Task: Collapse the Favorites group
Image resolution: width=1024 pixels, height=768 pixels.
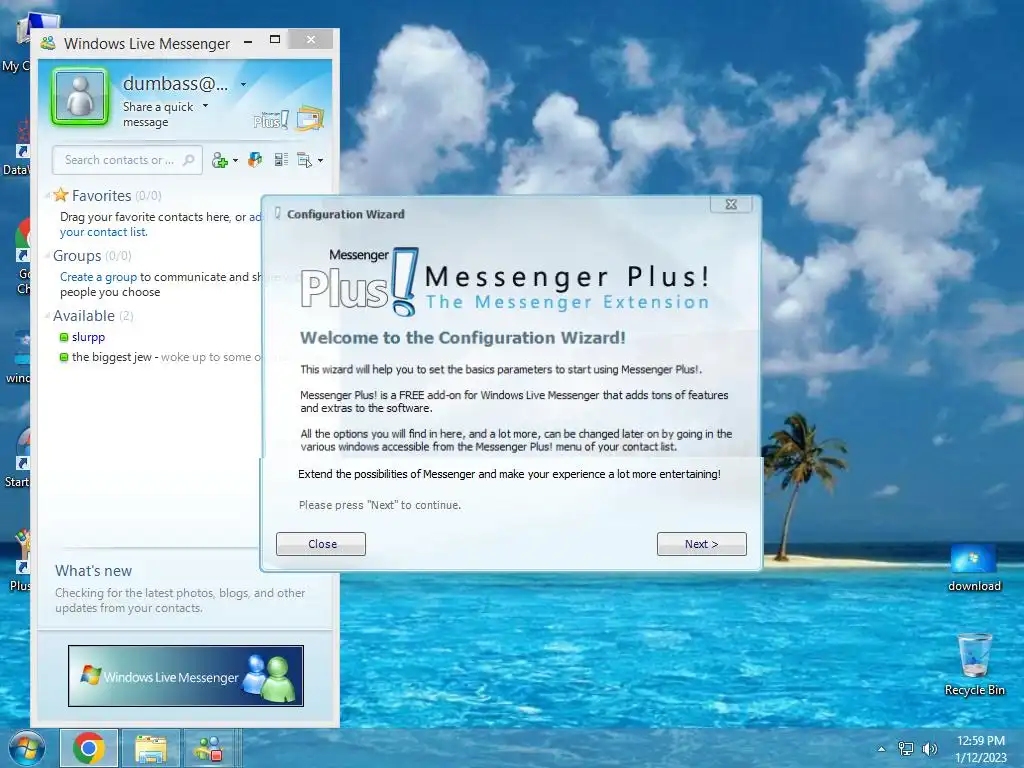Action: click(48, 195)
